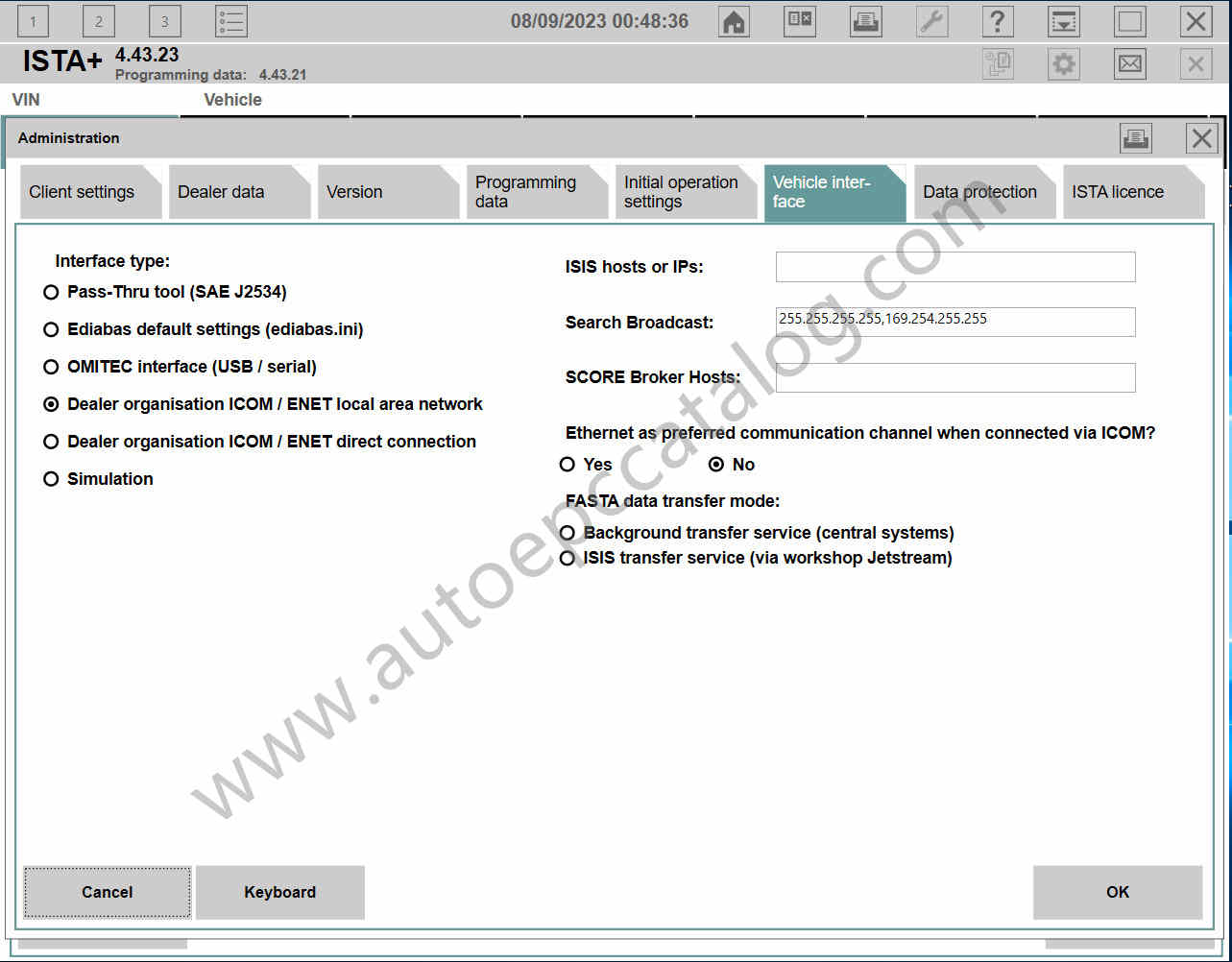Click the Cancel button

[108, 892]
